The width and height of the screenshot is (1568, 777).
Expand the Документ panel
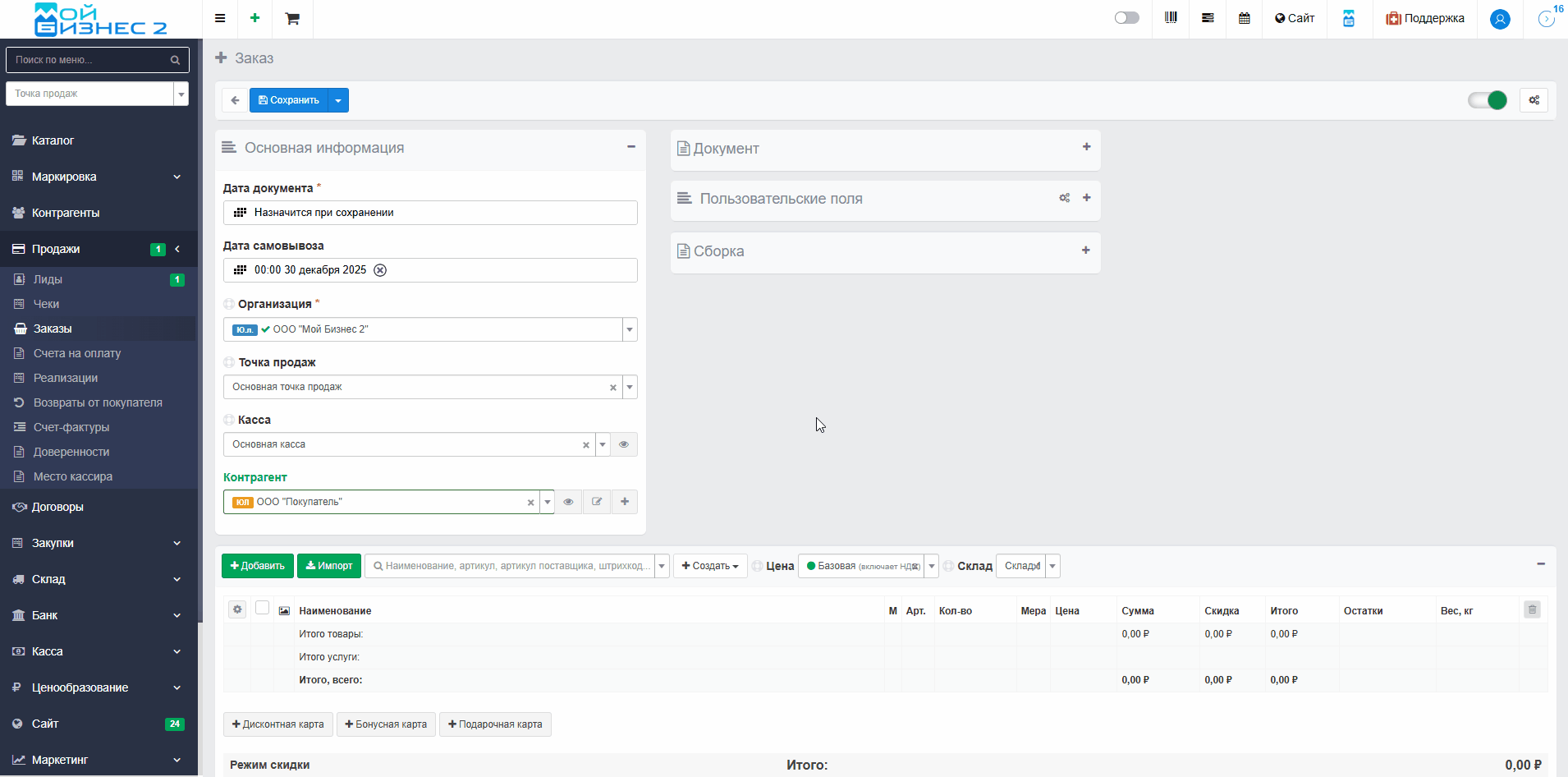point(1086,147)
